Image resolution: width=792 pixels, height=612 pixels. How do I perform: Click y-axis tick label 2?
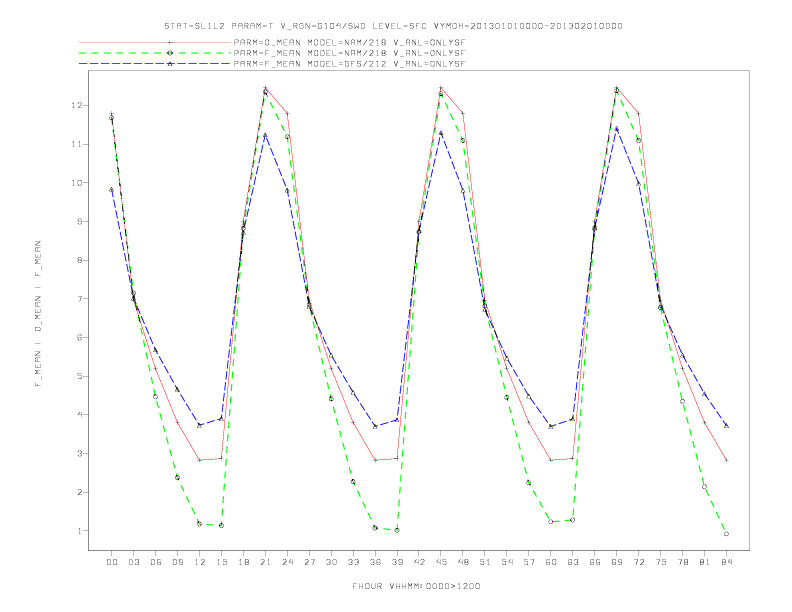coord(79,492)
